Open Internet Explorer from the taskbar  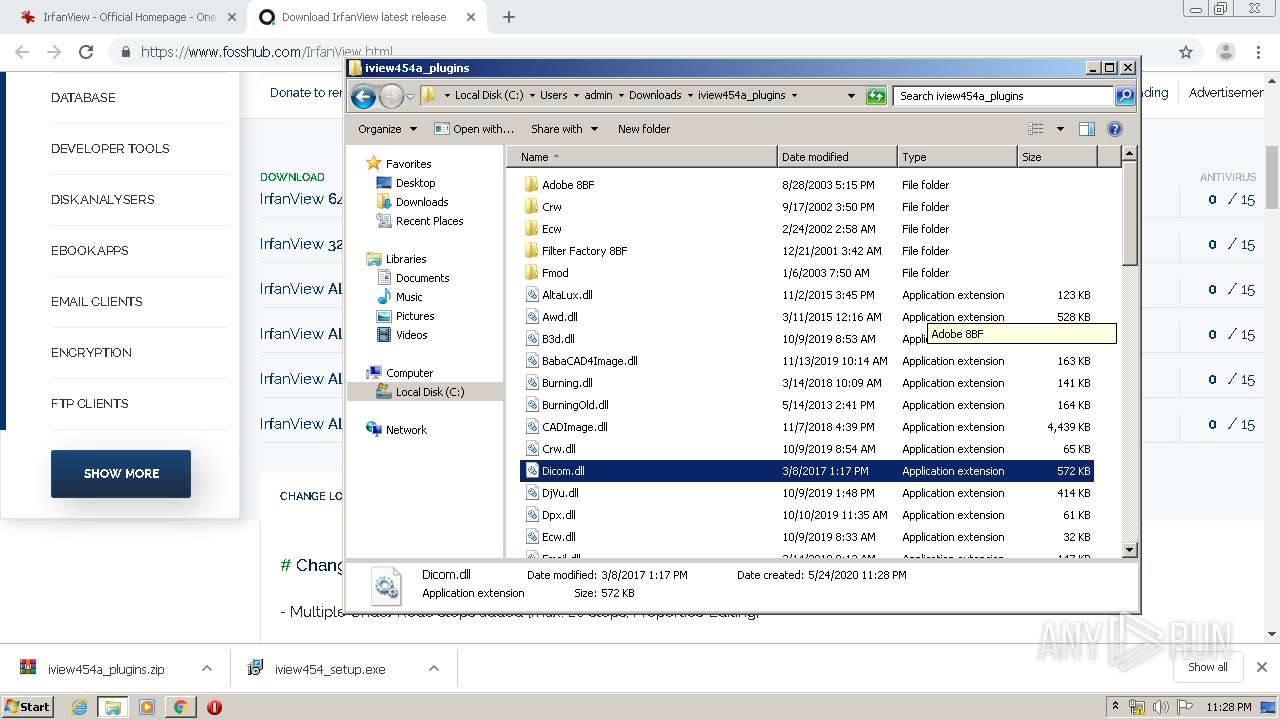(79, 707)
